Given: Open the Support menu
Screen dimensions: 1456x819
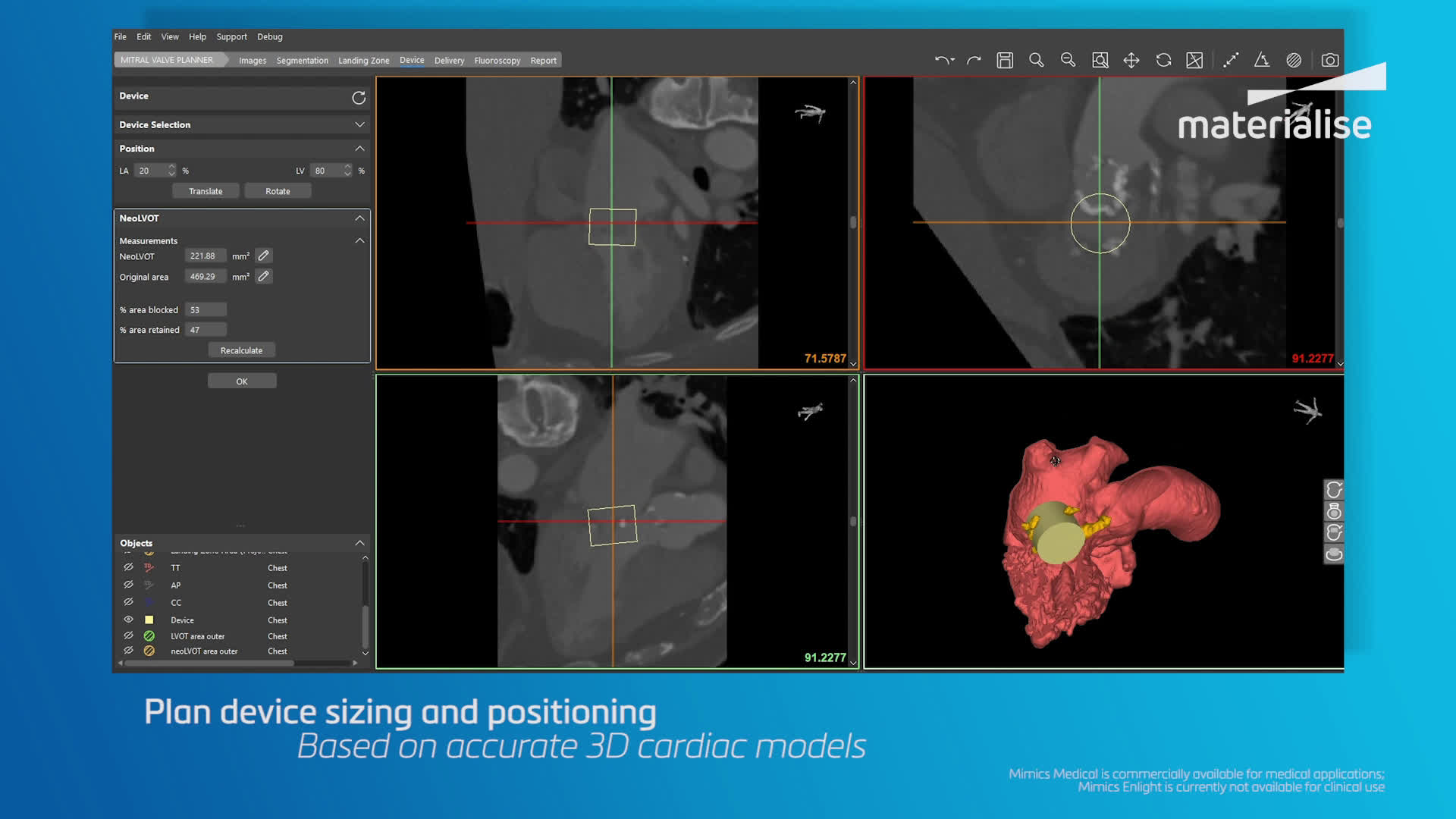Looking at the screenshot, I should (x=231, y=36).
